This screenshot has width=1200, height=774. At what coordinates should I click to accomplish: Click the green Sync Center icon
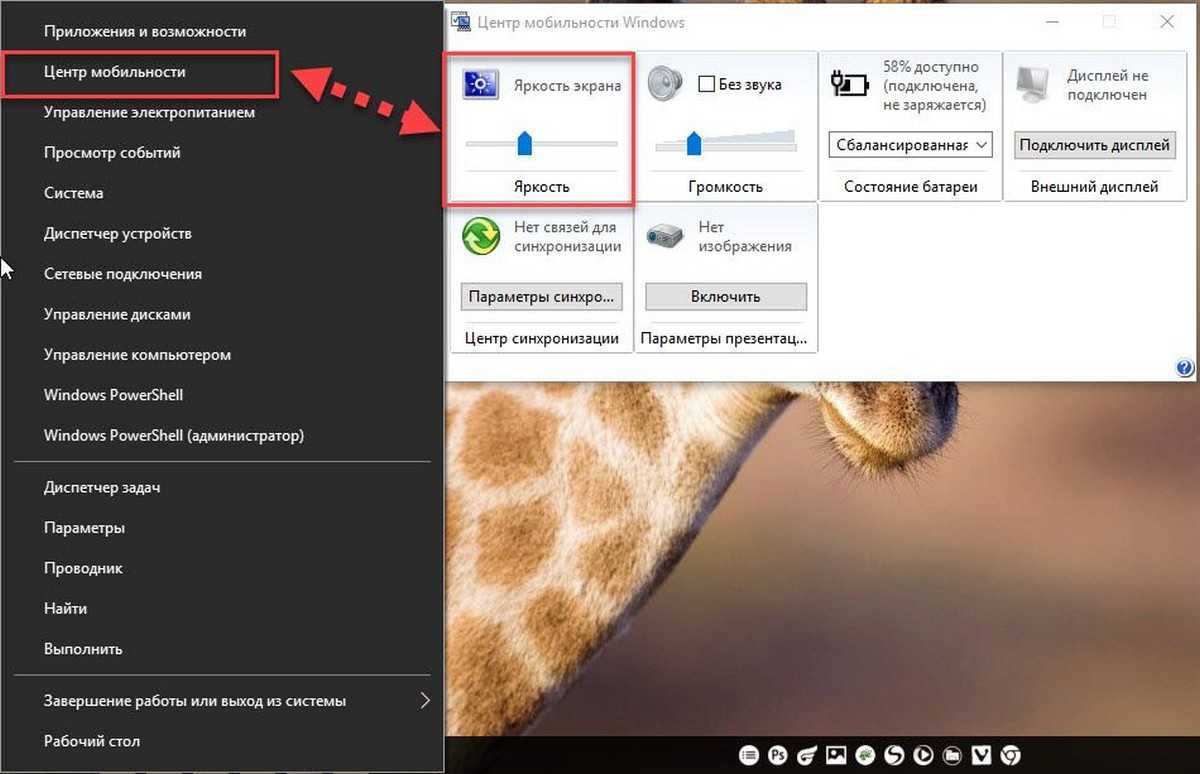point(481,237)
